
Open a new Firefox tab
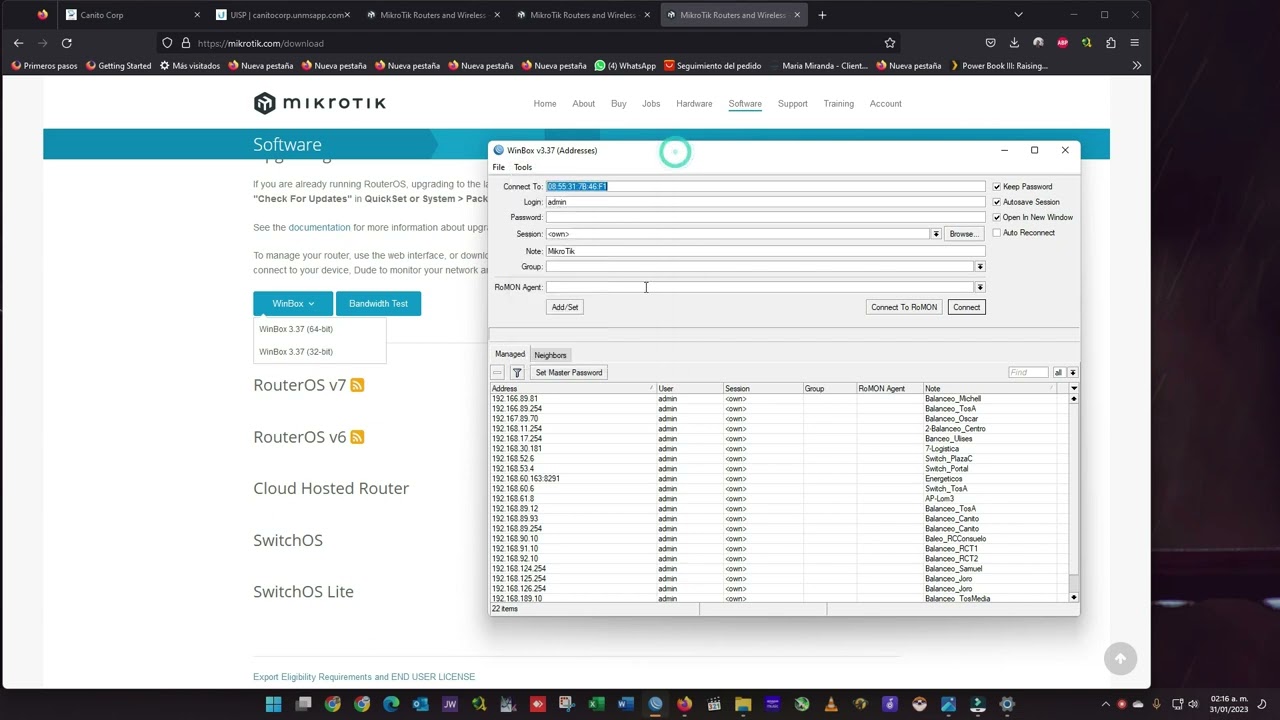point(822,15)
